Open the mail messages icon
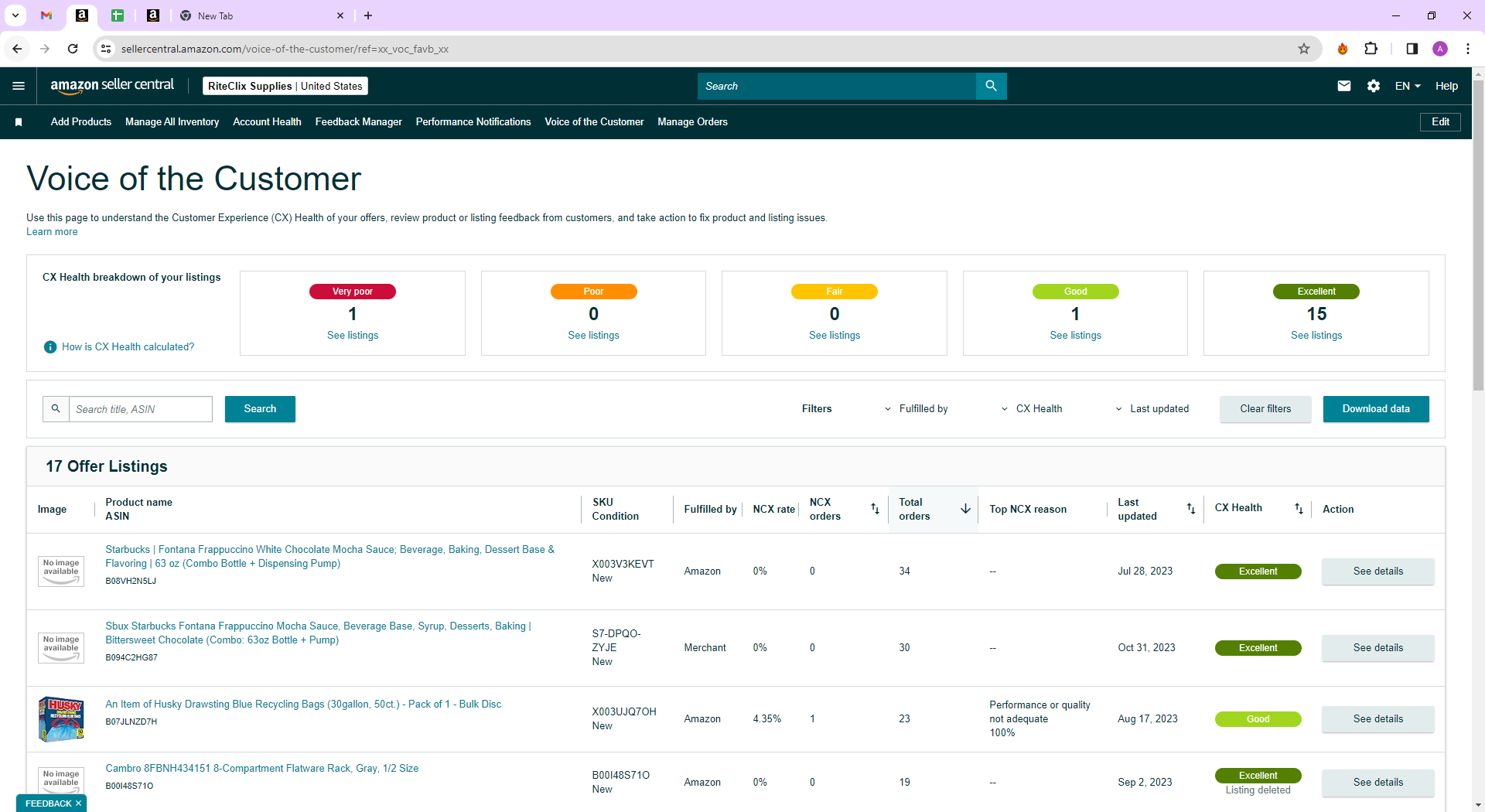The height and width of the screenshot is (812, 1485). [x=1344, y=86]
